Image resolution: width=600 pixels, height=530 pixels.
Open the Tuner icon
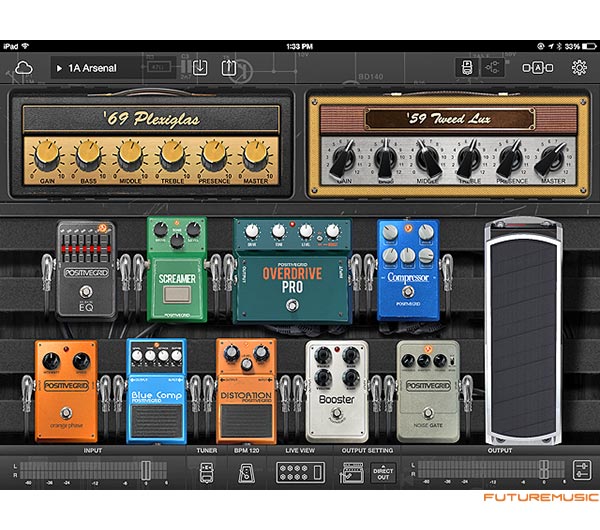coord(207,472)
